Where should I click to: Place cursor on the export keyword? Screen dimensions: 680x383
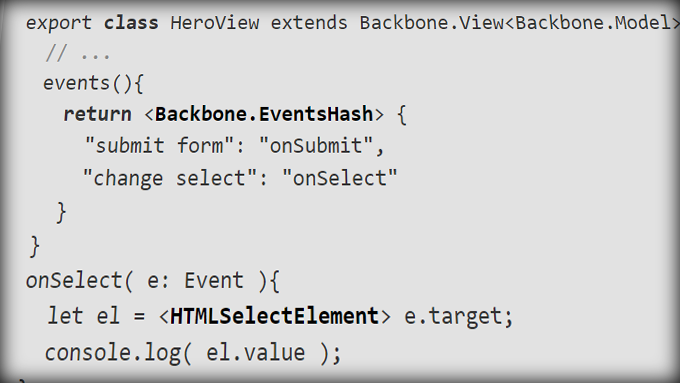tap(59, 23)
